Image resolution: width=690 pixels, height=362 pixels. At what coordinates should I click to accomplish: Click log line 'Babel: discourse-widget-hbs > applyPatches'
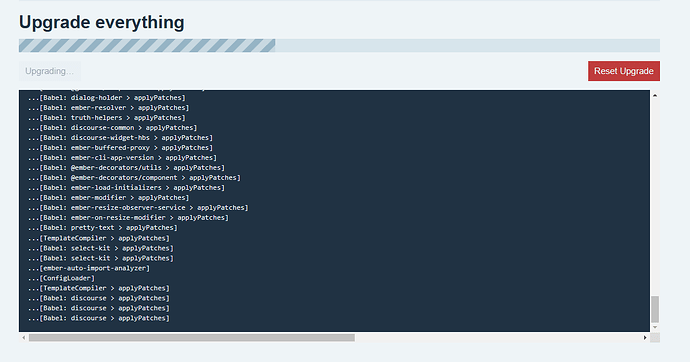coord(120,138)
